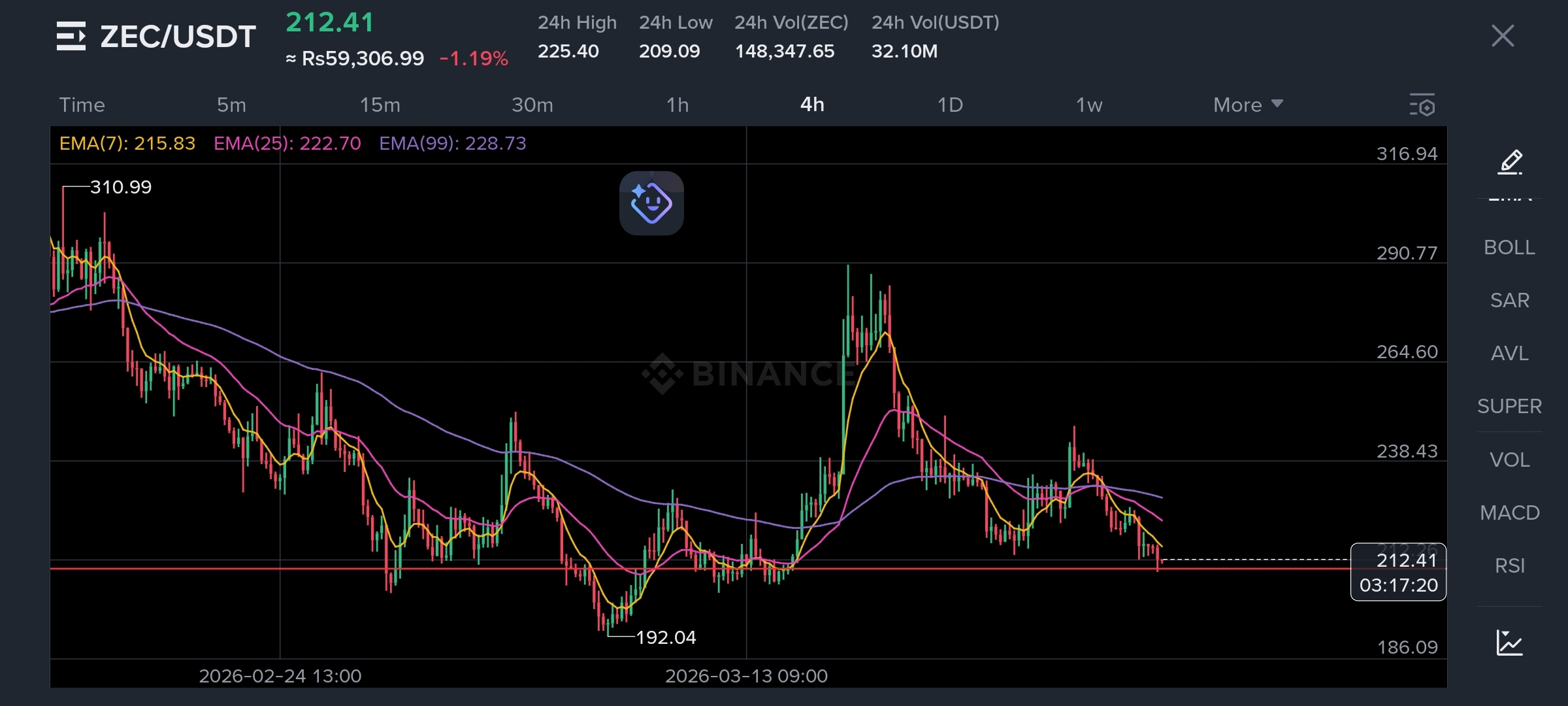The image size is (1568, 706).
Task: Select the 1h interval
Action: pyautogui.click(x=678, y=105)
